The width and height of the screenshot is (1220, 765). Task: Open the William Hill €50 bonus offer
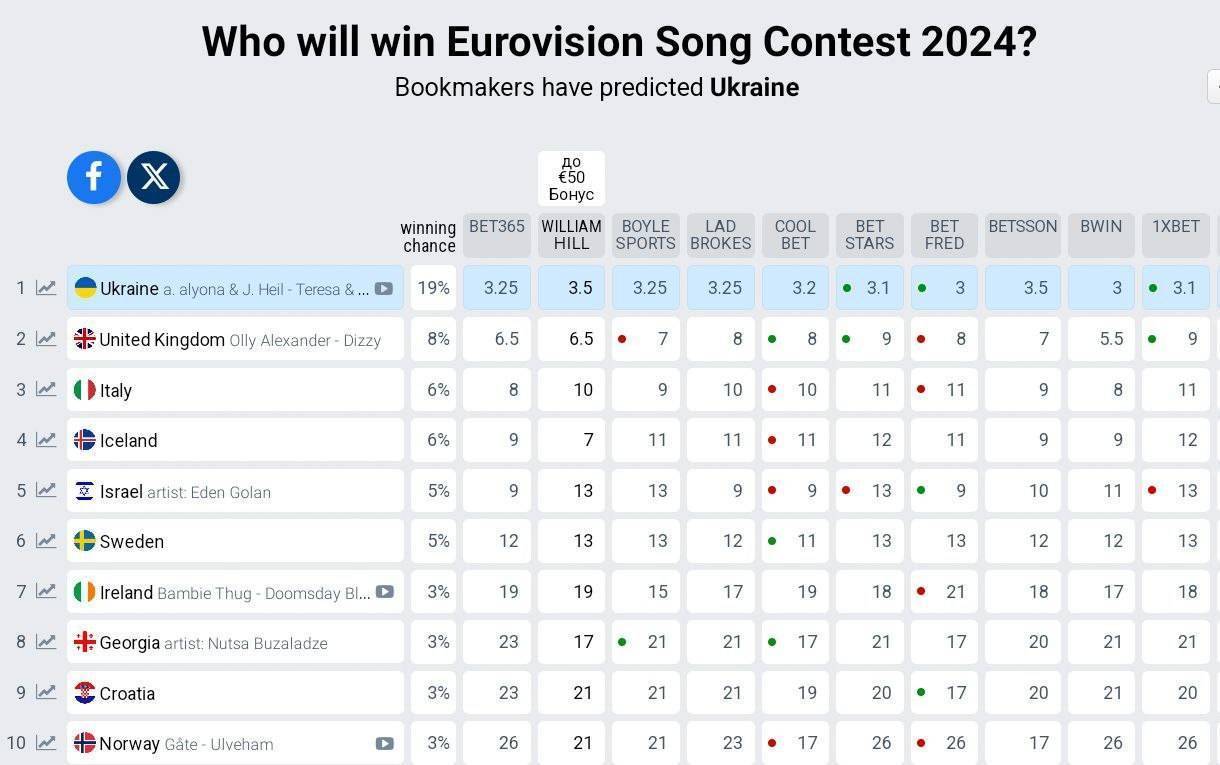[571, 178]
